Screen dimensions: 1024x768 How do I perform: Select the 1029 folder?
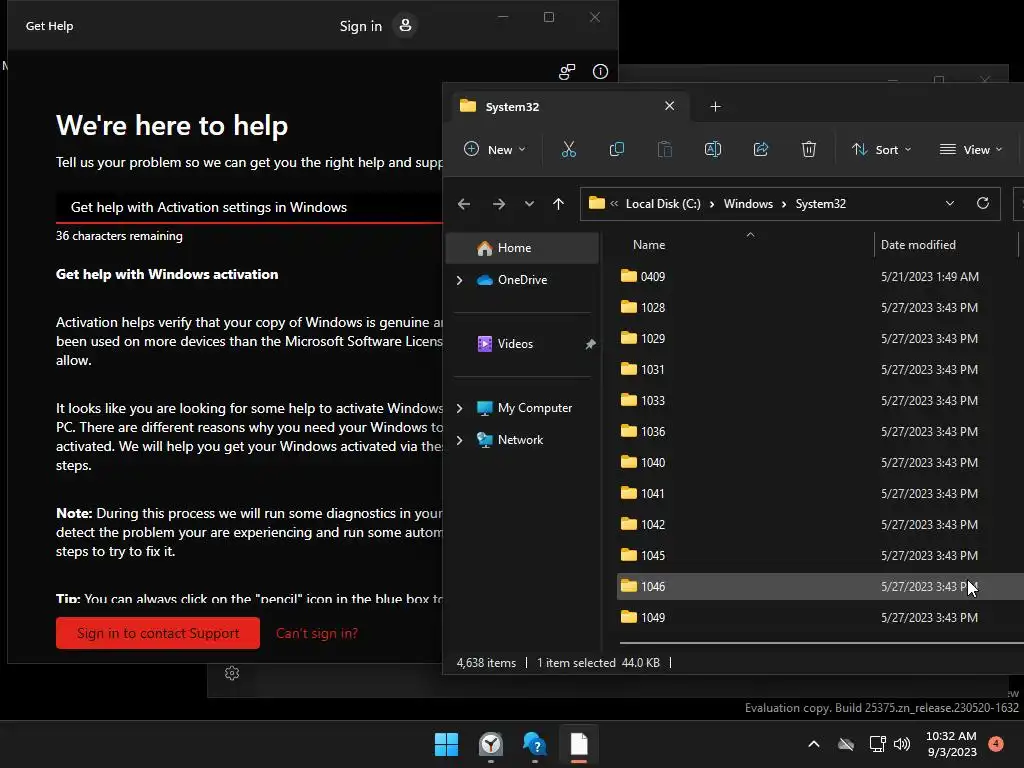coord(820,338)
